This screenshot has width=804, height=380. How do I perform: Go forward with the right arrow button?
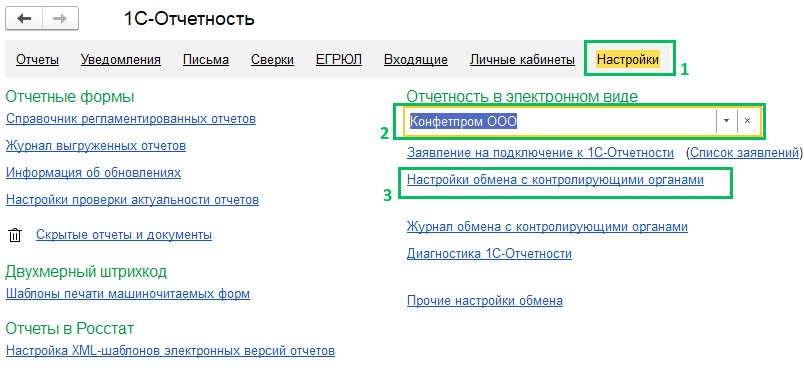(60, 18)
